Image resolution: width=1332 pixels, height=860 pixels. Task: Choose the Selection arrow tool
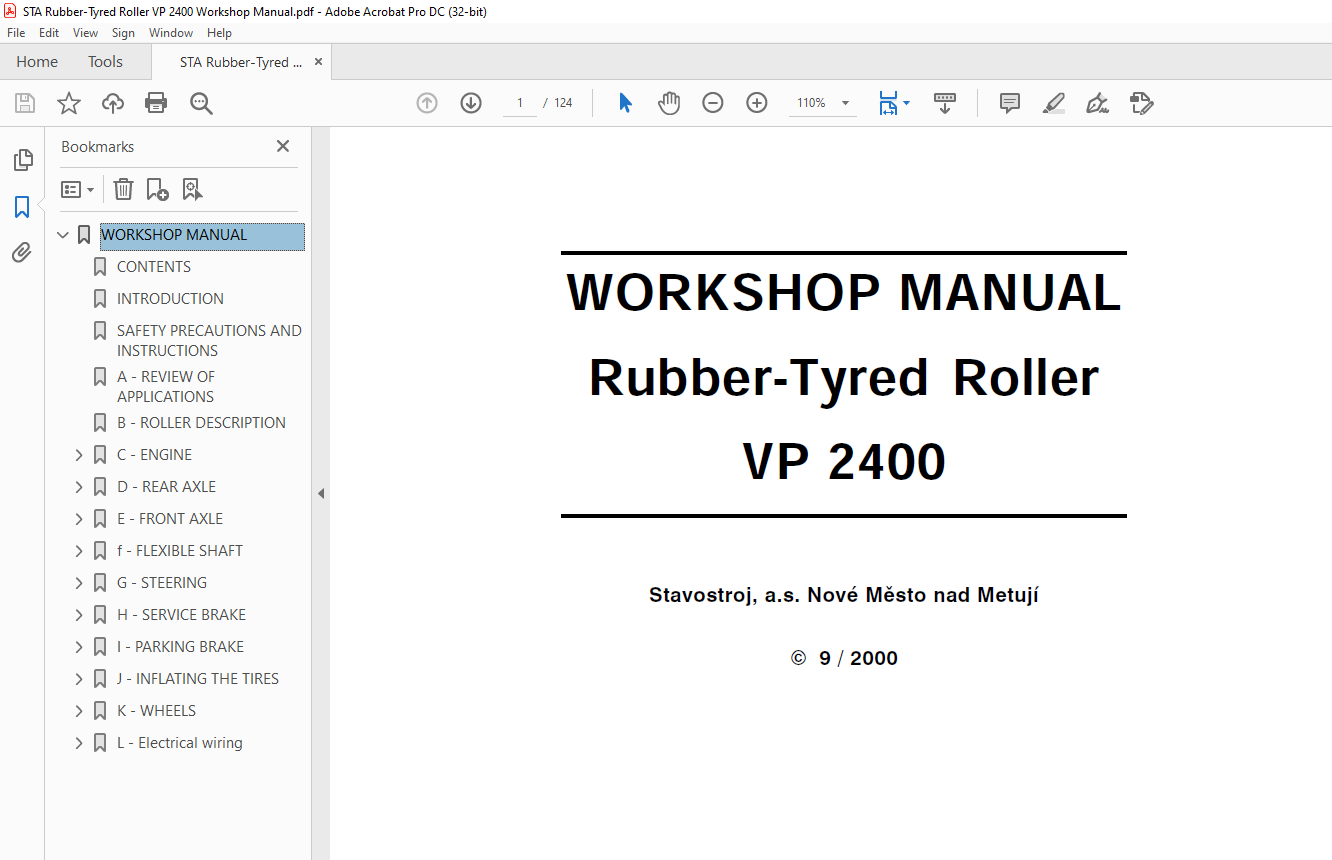click(626, 103)
